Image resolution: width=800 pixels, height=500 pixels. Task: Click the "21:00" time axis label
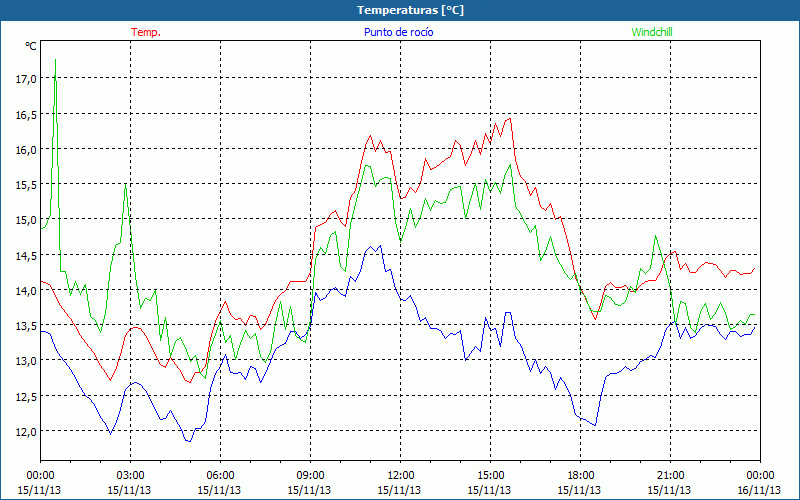tap(670, 475)
